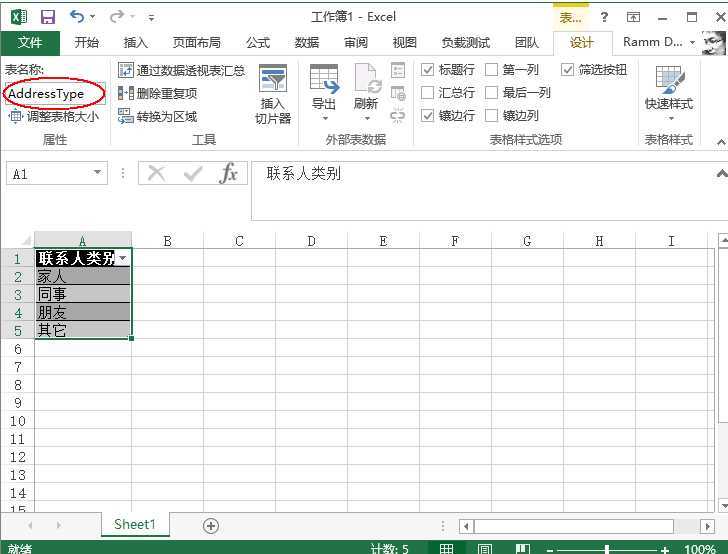
Task: Switch to the 页面布局 tab
Action: pos(196,43)
